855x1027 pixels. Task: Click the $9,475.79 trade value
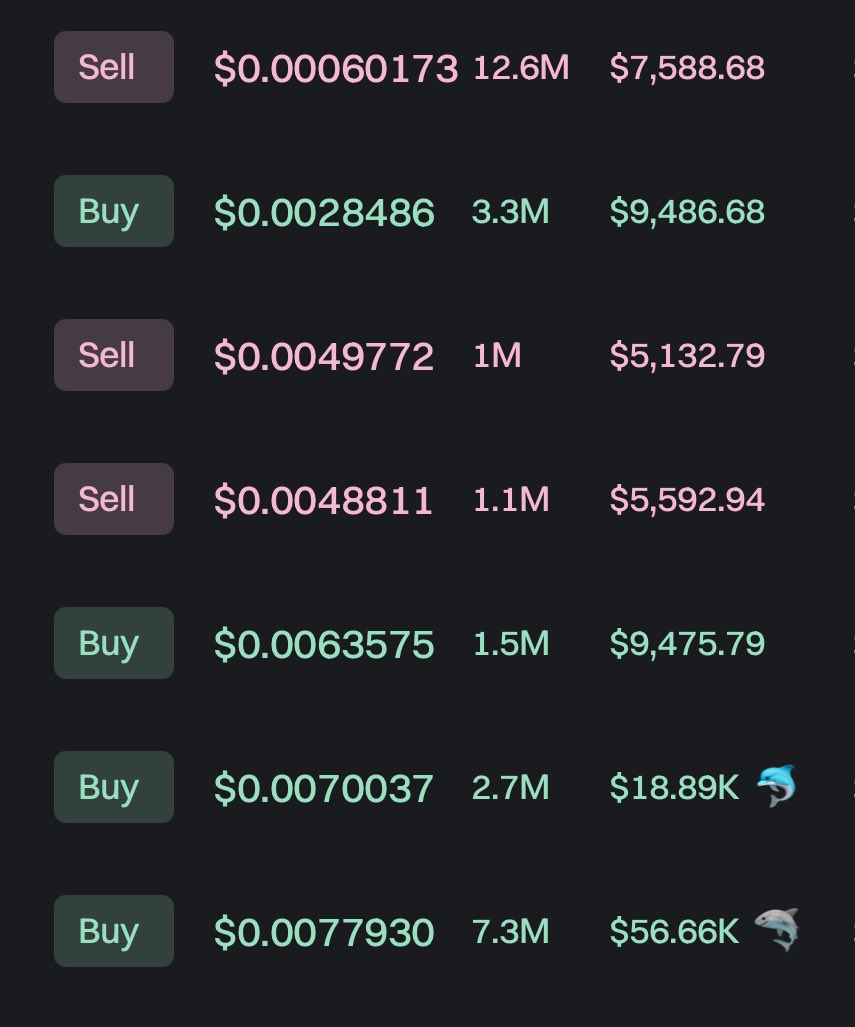[x=687, y=644]
